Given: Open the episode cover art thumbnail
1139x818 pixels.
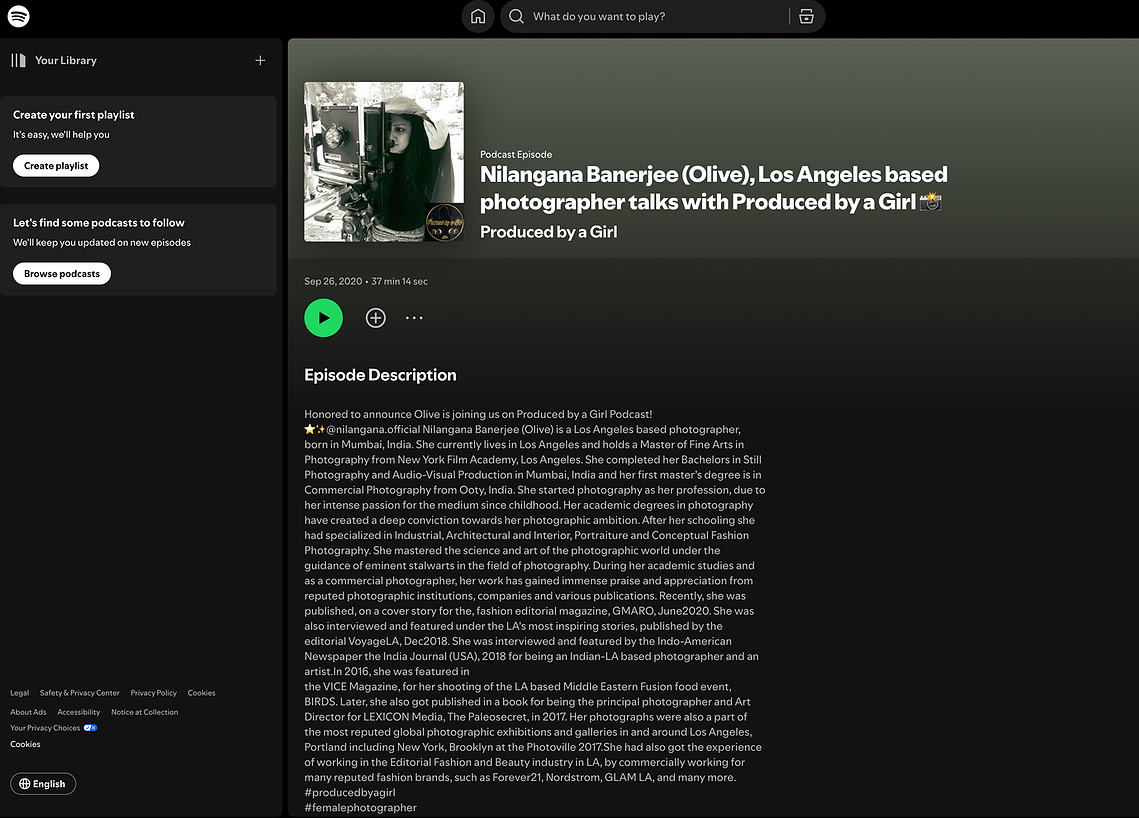Looking at the screenshot, I should click(384, 161).
